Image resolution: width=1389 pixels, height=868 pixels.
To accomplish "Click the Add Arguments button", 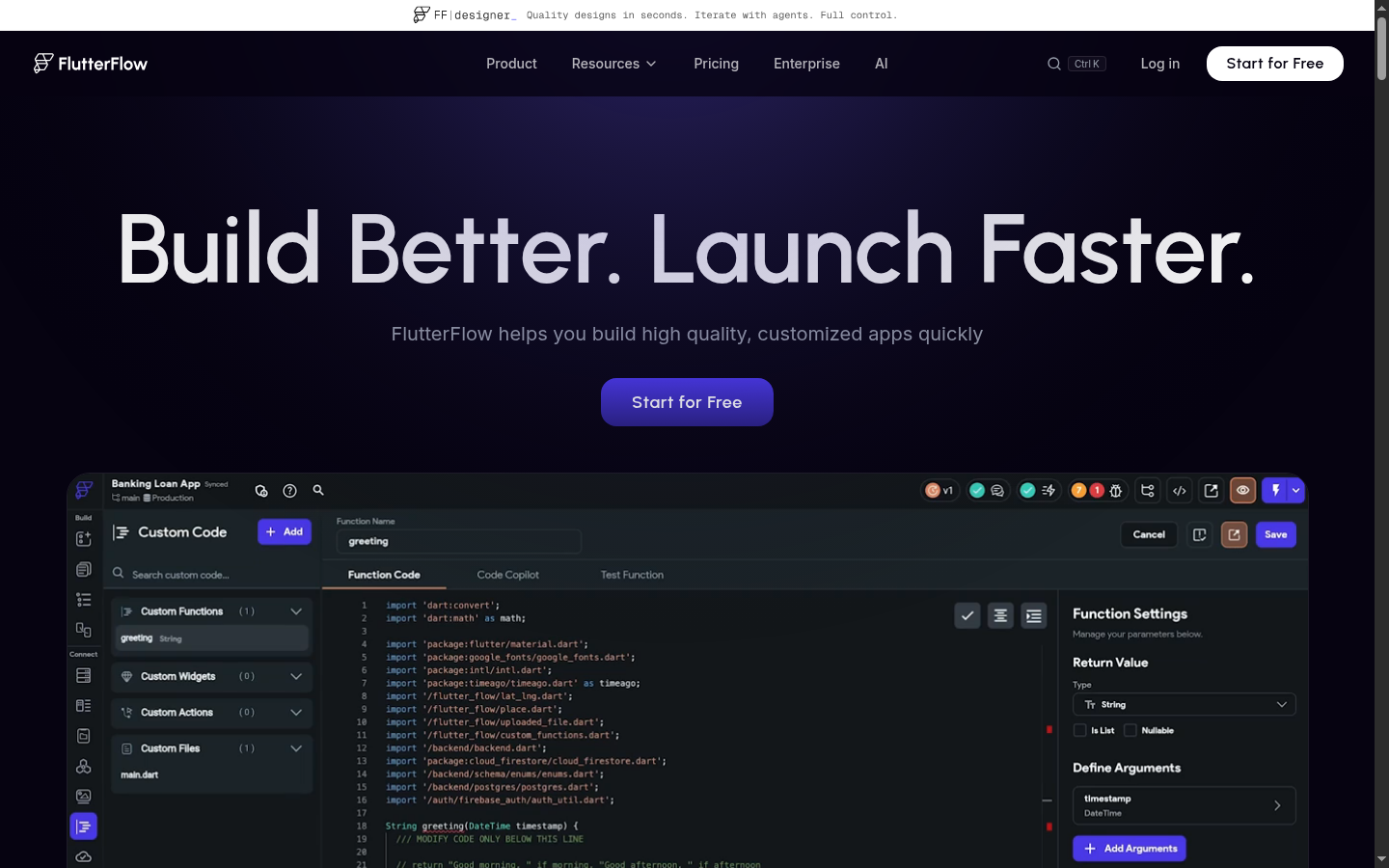I will 1130,849.
